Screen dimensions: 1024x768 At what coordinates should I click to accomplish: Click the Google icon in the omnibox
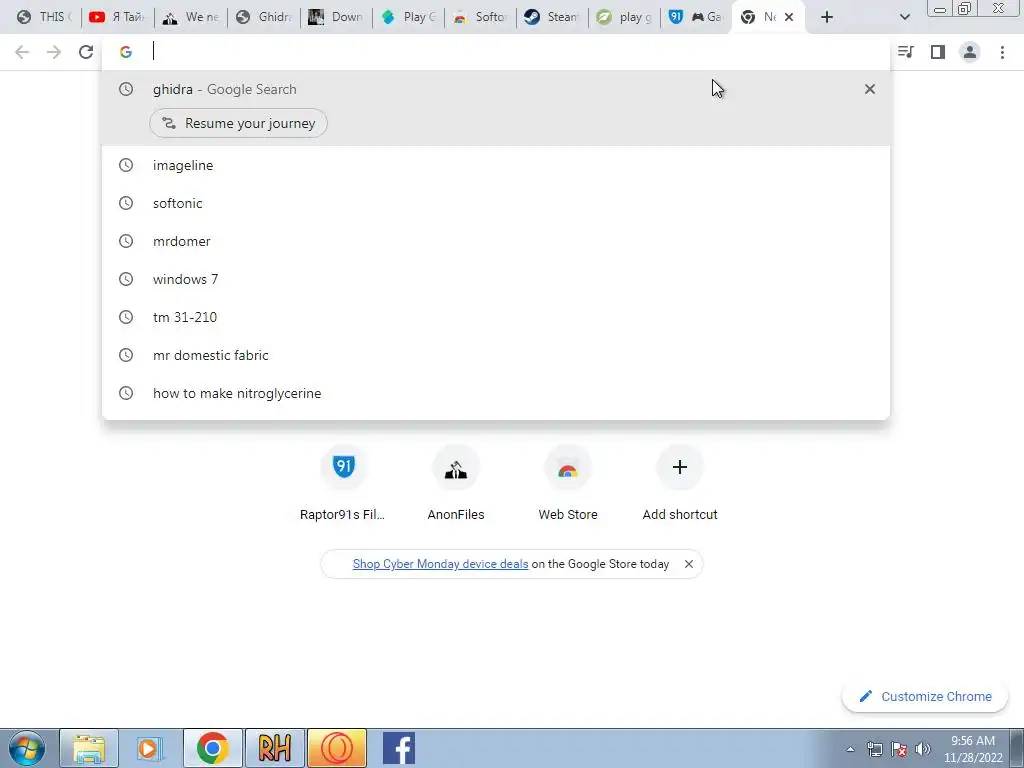(126, 52)
